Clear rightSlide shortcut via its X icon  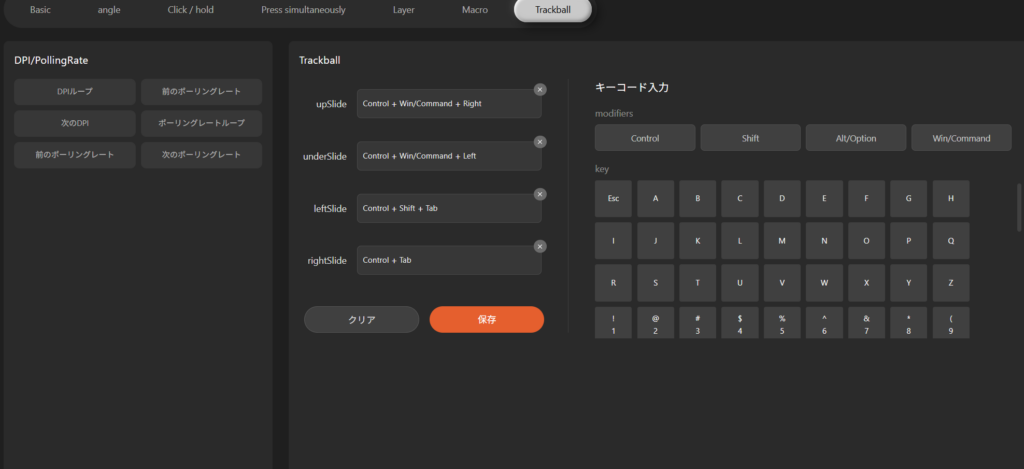pos(540,246)
